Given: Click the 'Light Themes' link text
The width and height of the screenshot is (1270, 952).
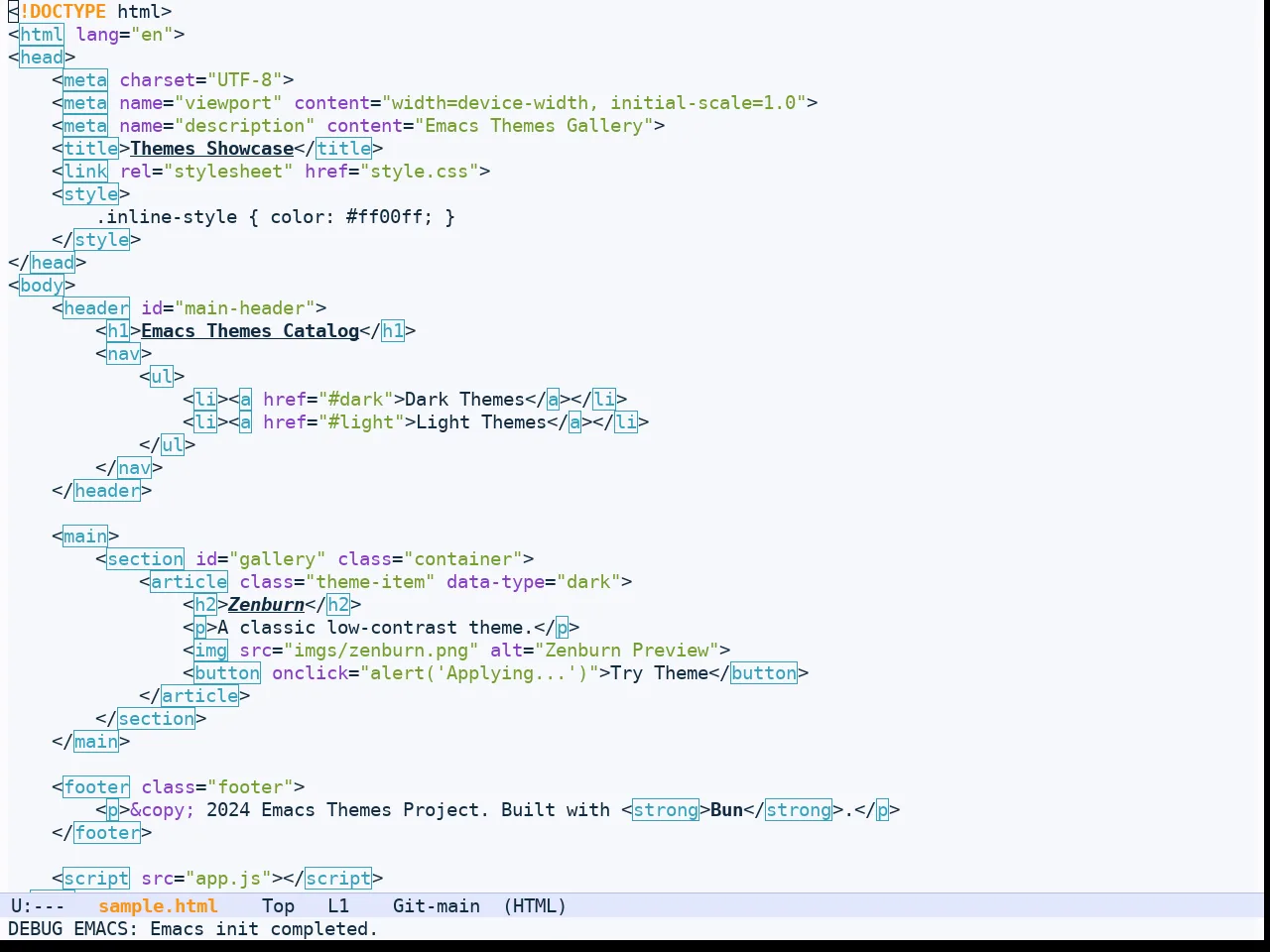Looking at the screenshot, I should point(481,422).
